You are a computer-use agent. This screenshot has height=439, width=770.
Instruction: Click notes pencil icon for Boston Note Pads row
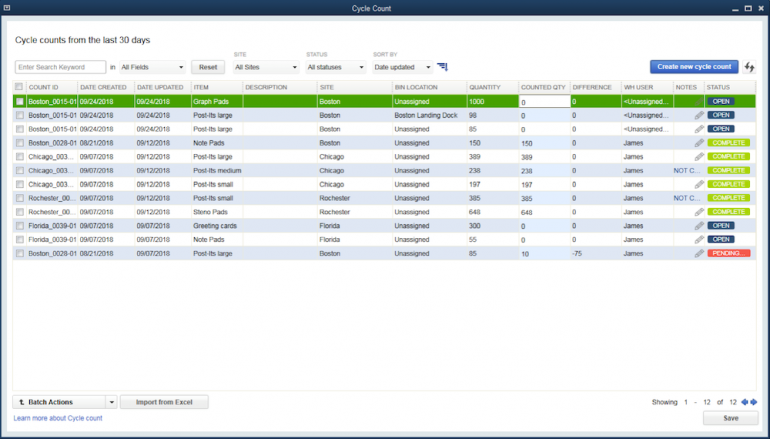[699, 143]
